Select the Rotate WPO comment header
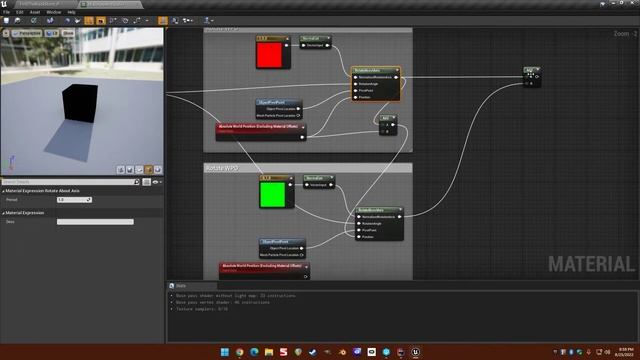Viewport: 640px width, 360px height. pos(308,168)
